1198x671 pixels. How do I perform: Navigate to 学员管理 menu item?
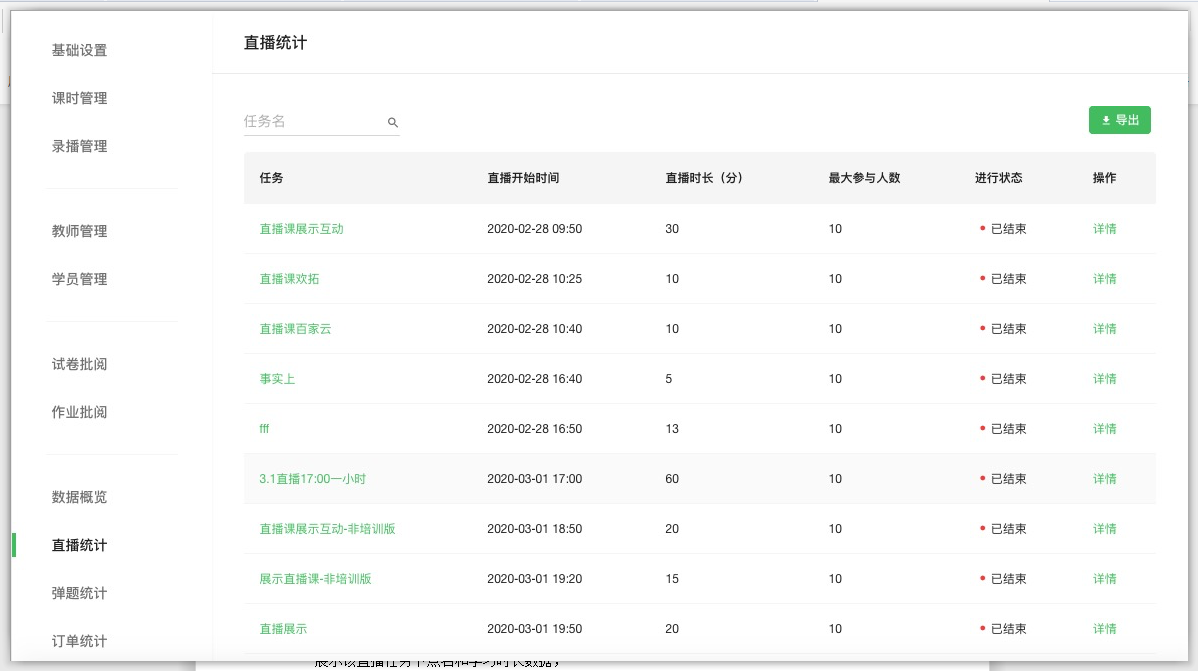79,279
